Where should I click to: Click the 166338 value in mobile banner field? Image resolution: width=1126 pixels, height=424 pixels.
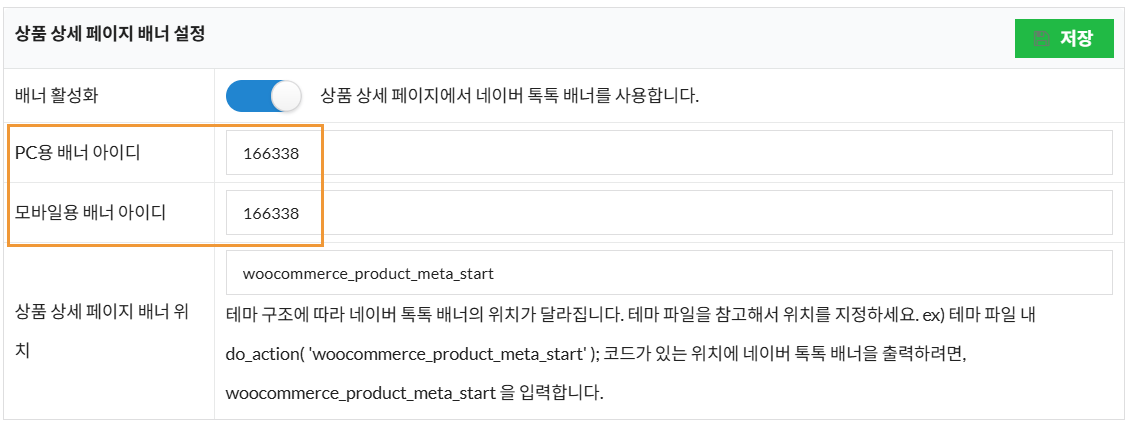(271, 214)
